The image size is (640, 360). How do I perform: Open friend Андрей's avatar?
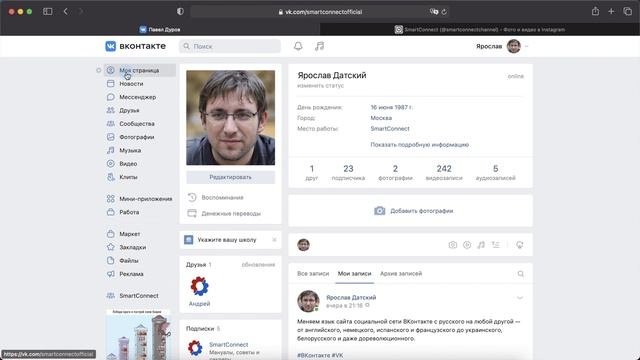point(200,286)
